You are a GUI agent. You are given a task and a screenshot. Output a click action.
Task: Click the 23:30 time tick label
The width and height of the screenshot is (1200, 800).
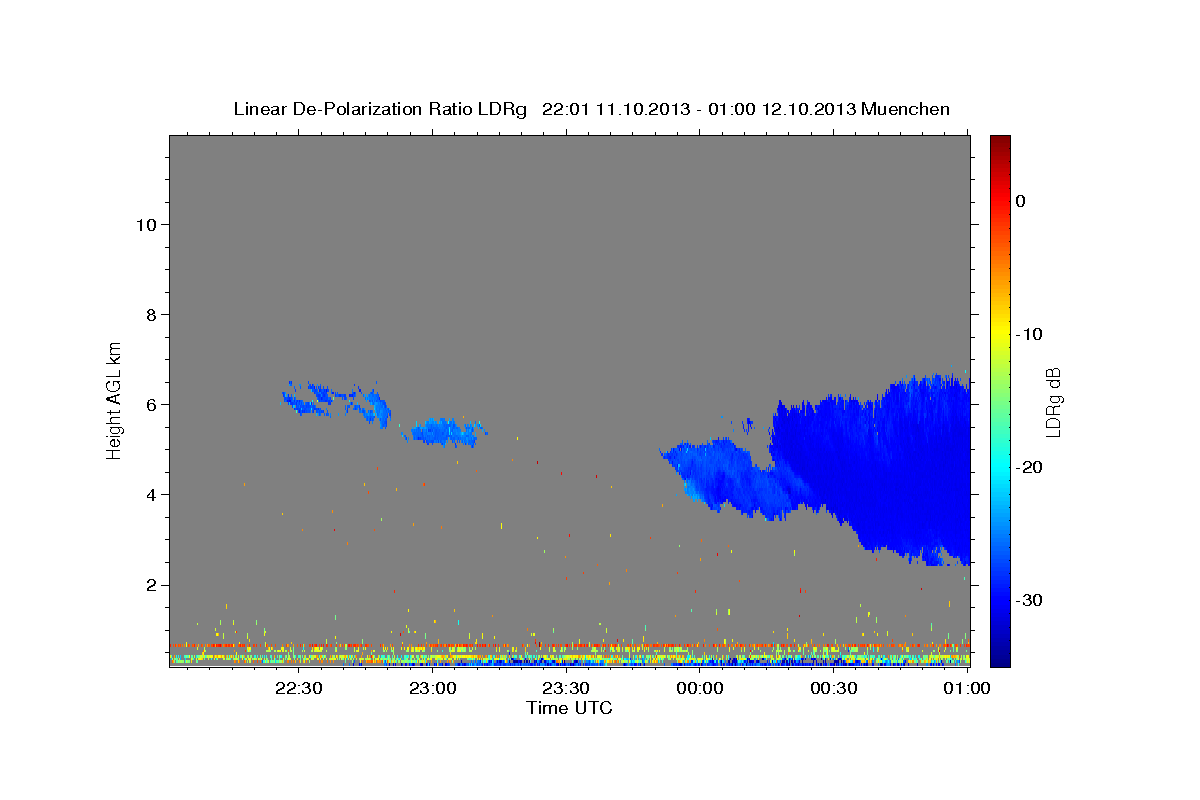566,688
